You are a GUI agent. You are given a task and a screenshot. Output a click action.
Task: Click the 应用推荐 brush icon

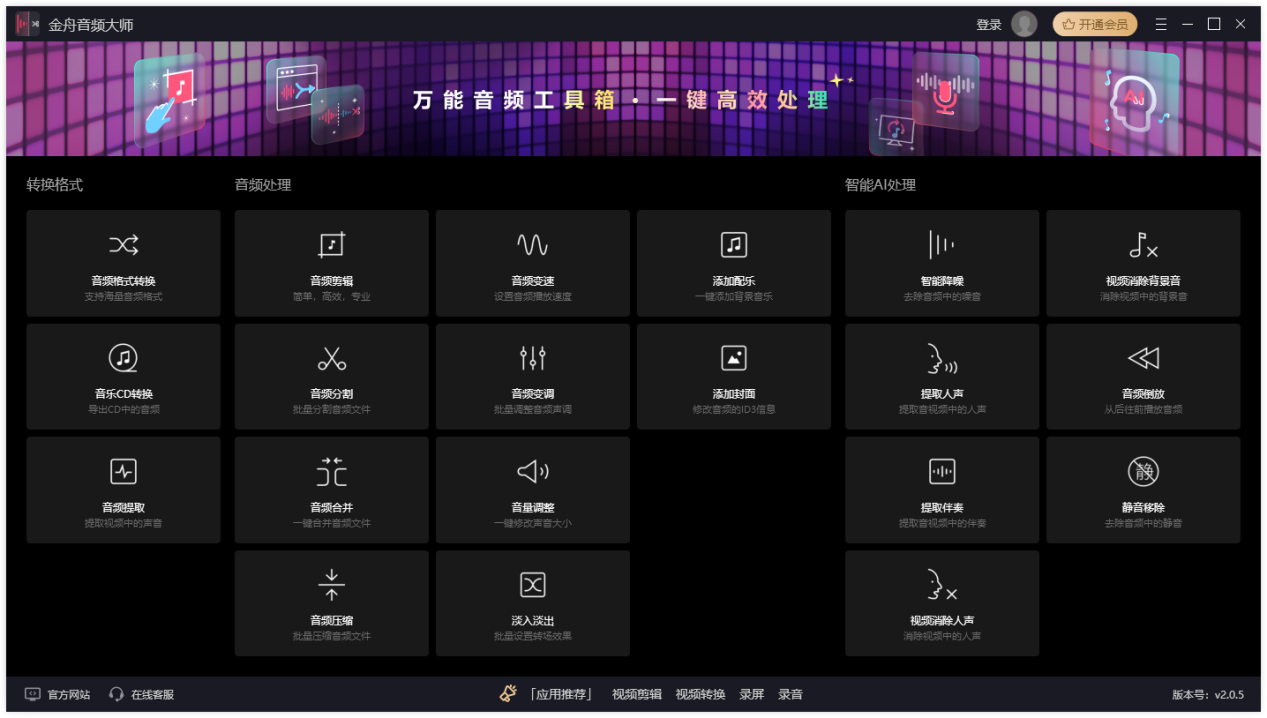[508, 694]
